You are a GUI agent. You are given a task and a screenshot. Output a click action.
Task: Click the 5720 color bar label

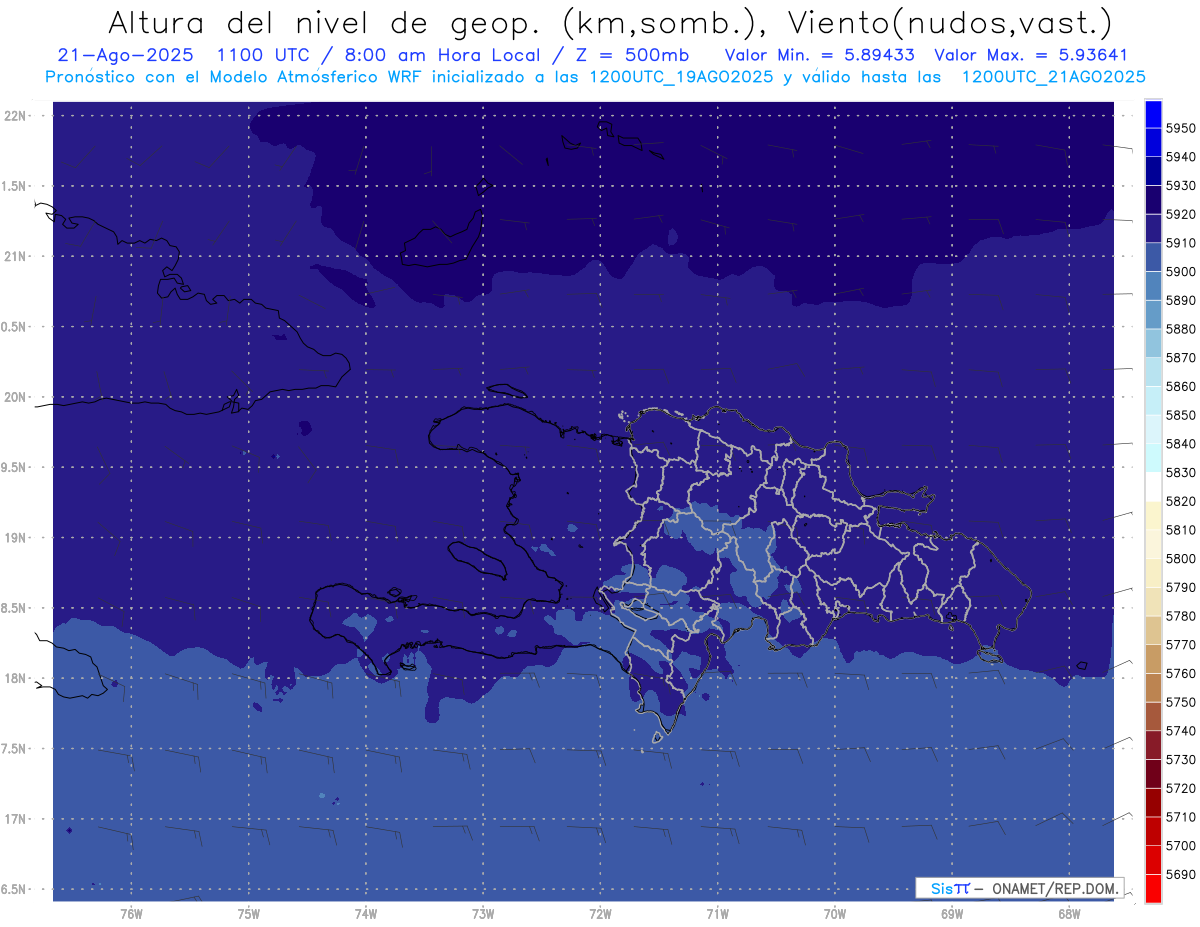click(1181, 788)
